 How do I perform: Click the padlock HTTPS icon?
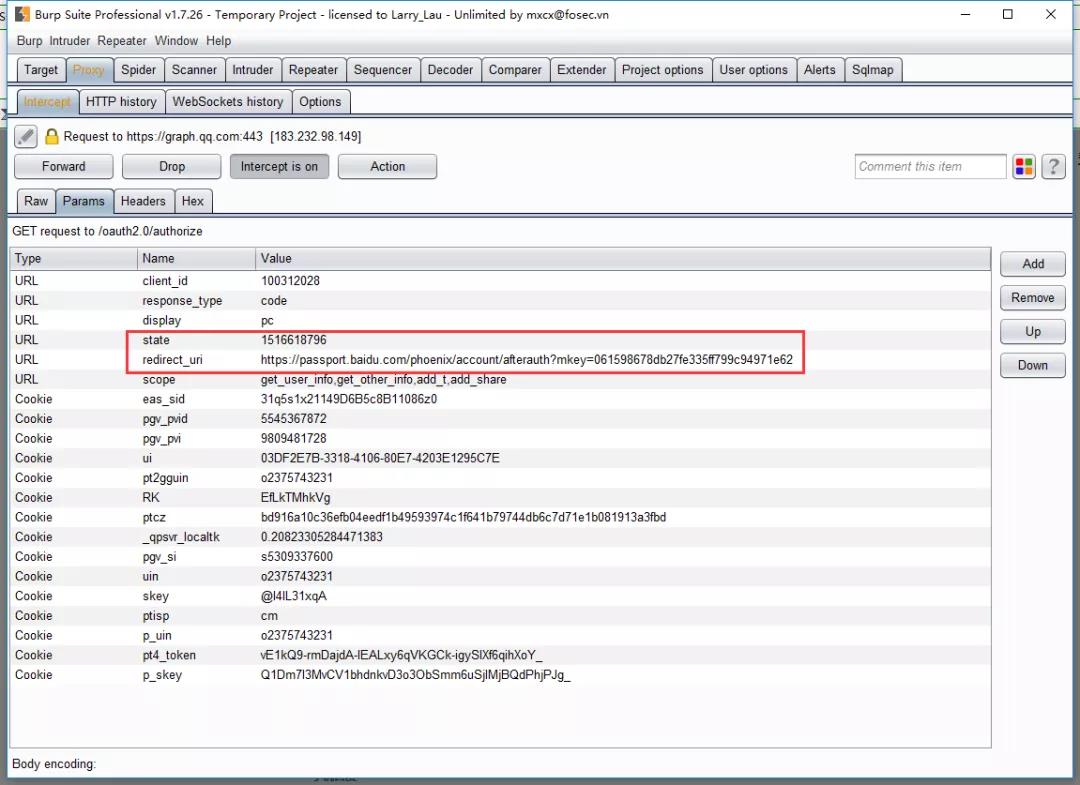coord(52,136)
